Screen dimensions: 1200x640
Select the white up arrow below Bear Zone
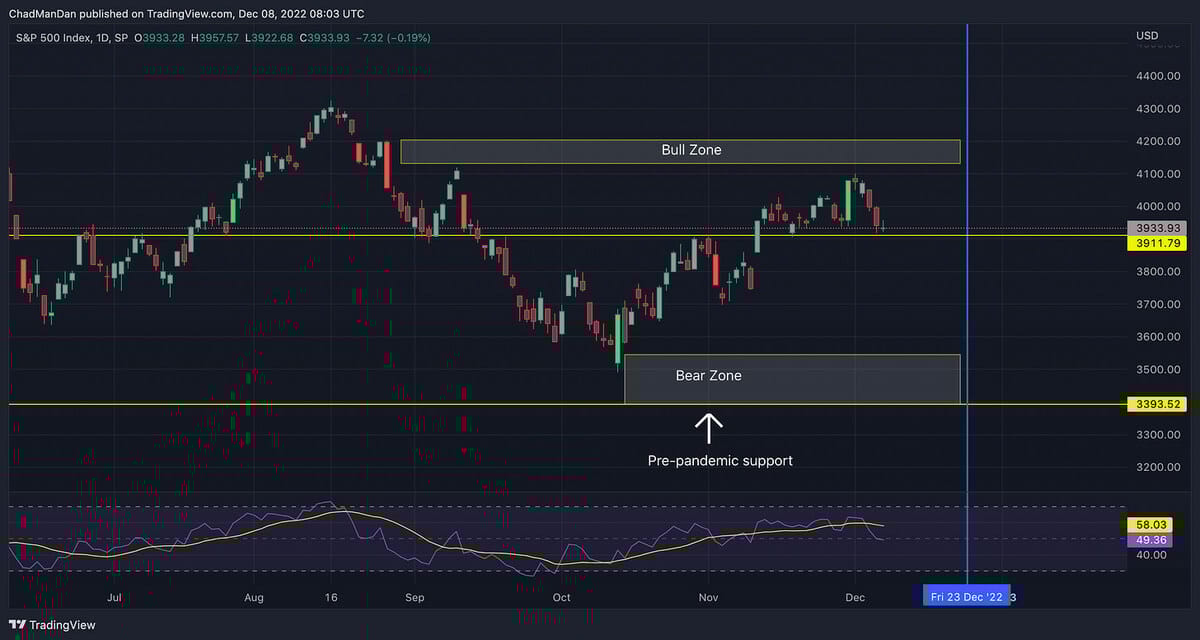[709, 428]
